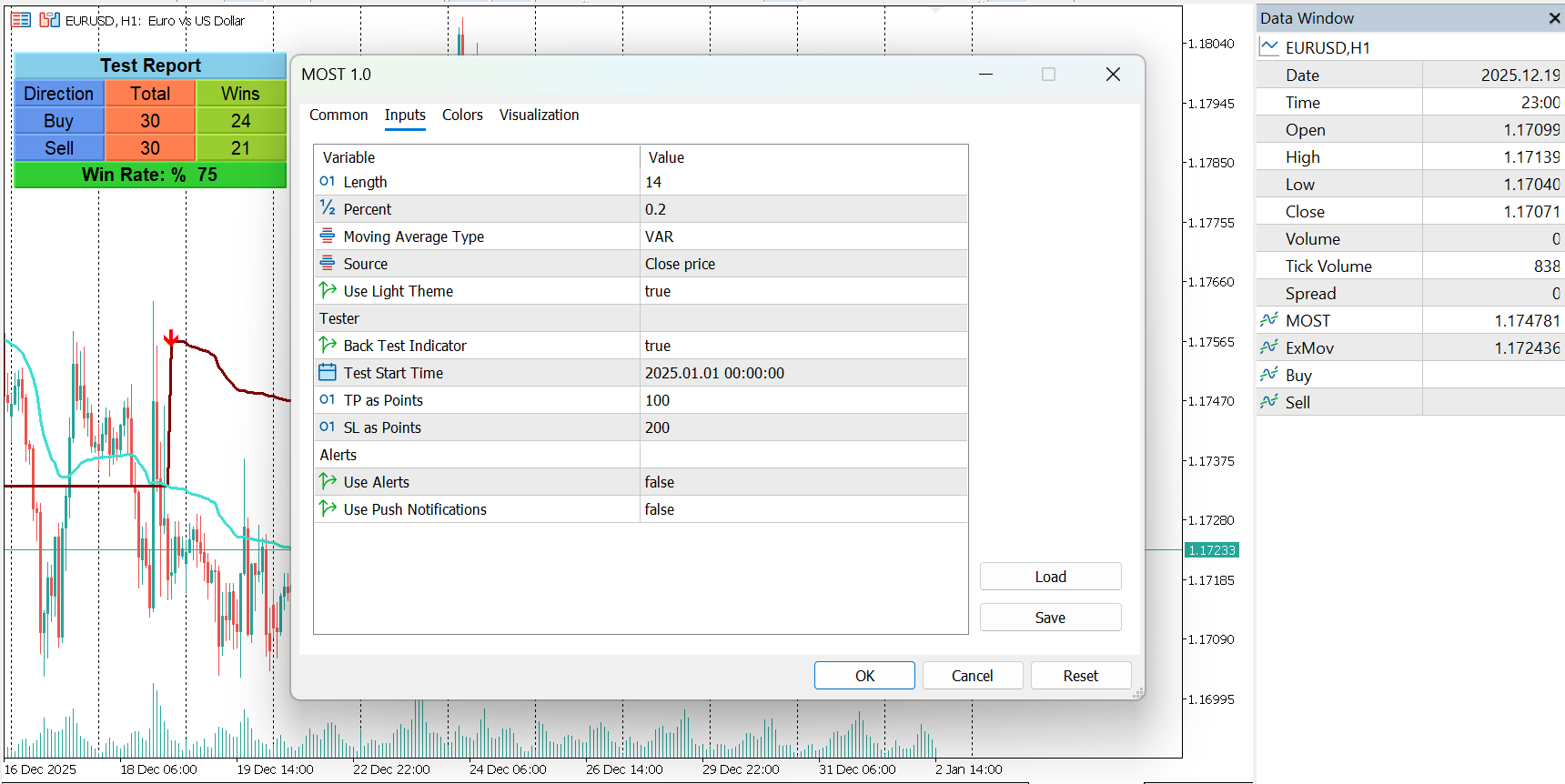The width and height of the screenshot is (1565, 784).
Task: Click the High value 1.17139
Action: click(1531, 157)
